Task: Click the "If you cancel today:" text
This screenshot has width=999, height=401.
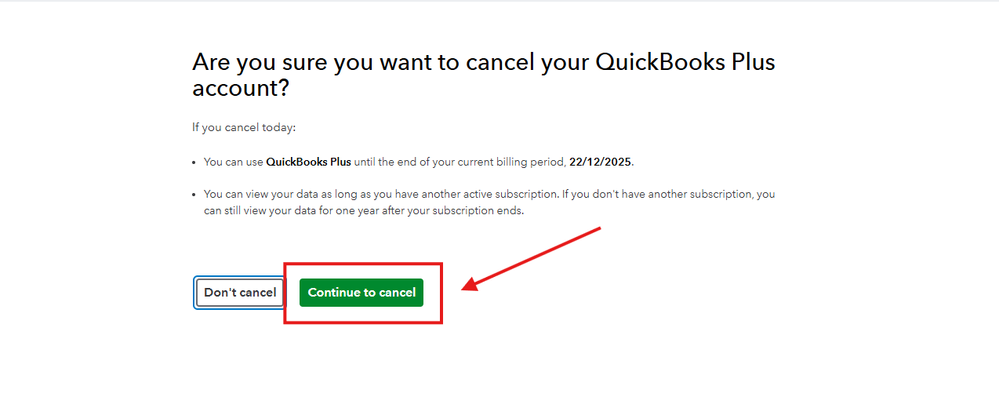Action: pos(244,127)
